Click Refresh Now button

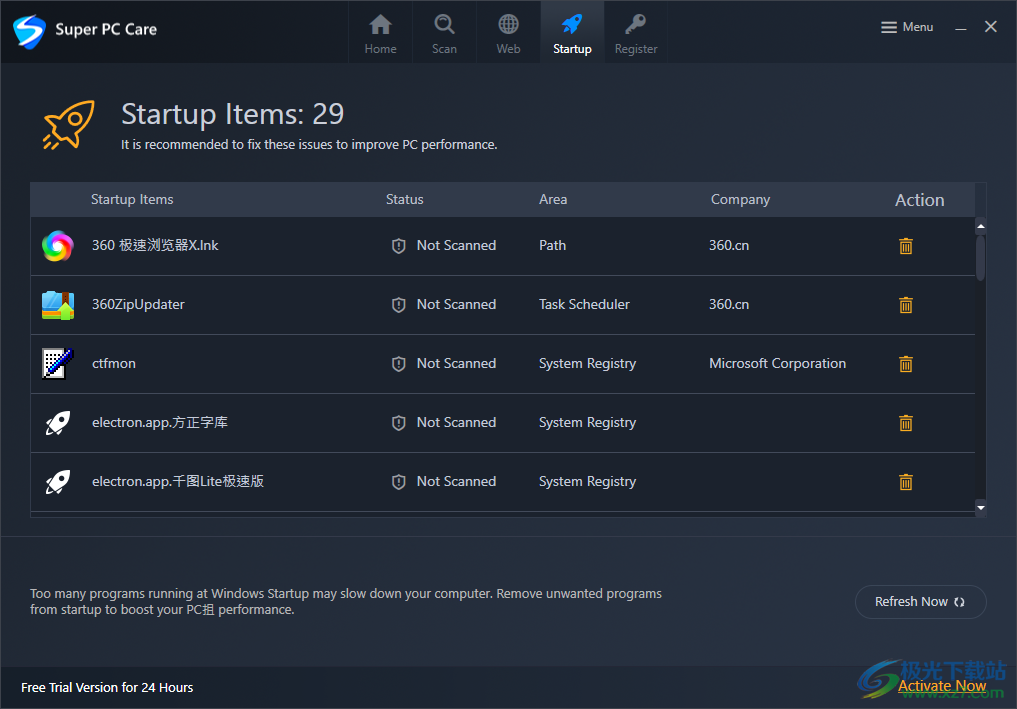[920, 602]
